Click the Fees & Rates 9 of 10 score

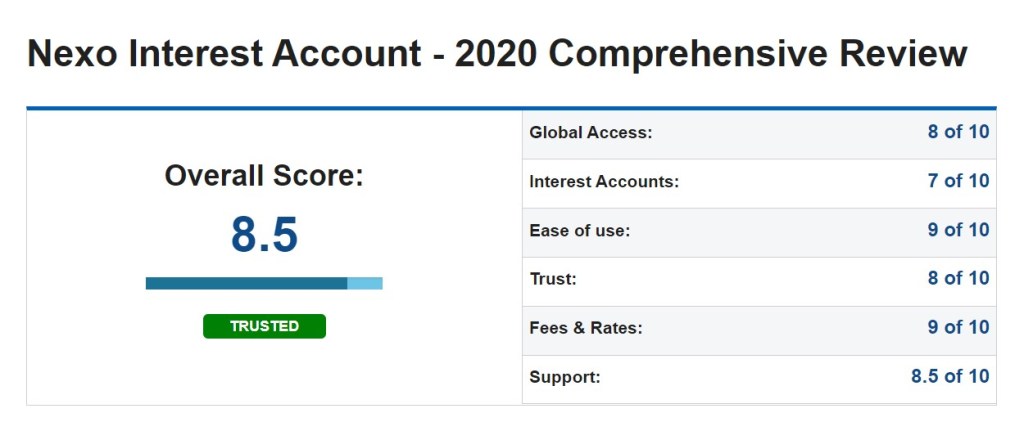[x=958, y=327]
